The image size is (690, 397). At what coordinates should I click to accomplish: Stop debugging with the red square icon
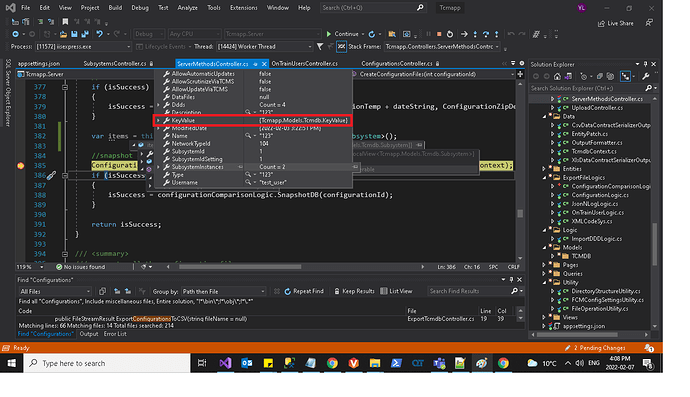click(439, 34)
